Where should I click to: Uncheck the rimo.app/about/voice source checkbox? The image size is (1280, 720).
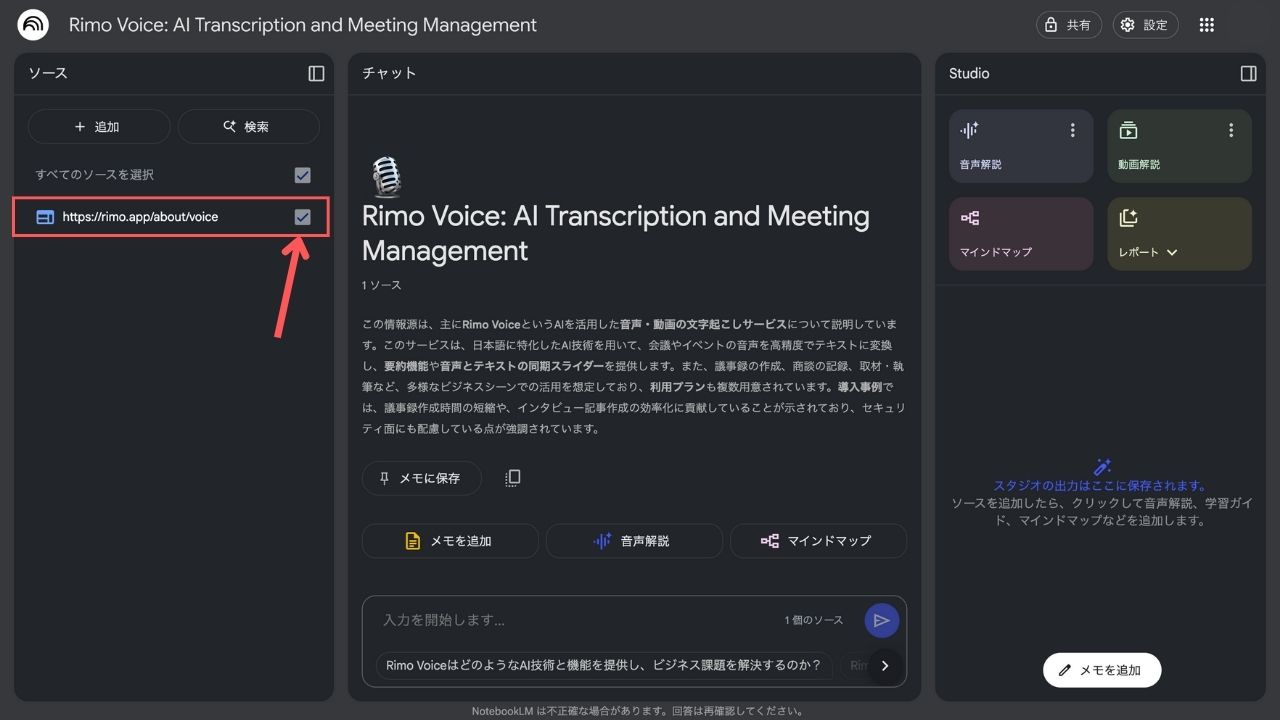click(x=302, y=217)
